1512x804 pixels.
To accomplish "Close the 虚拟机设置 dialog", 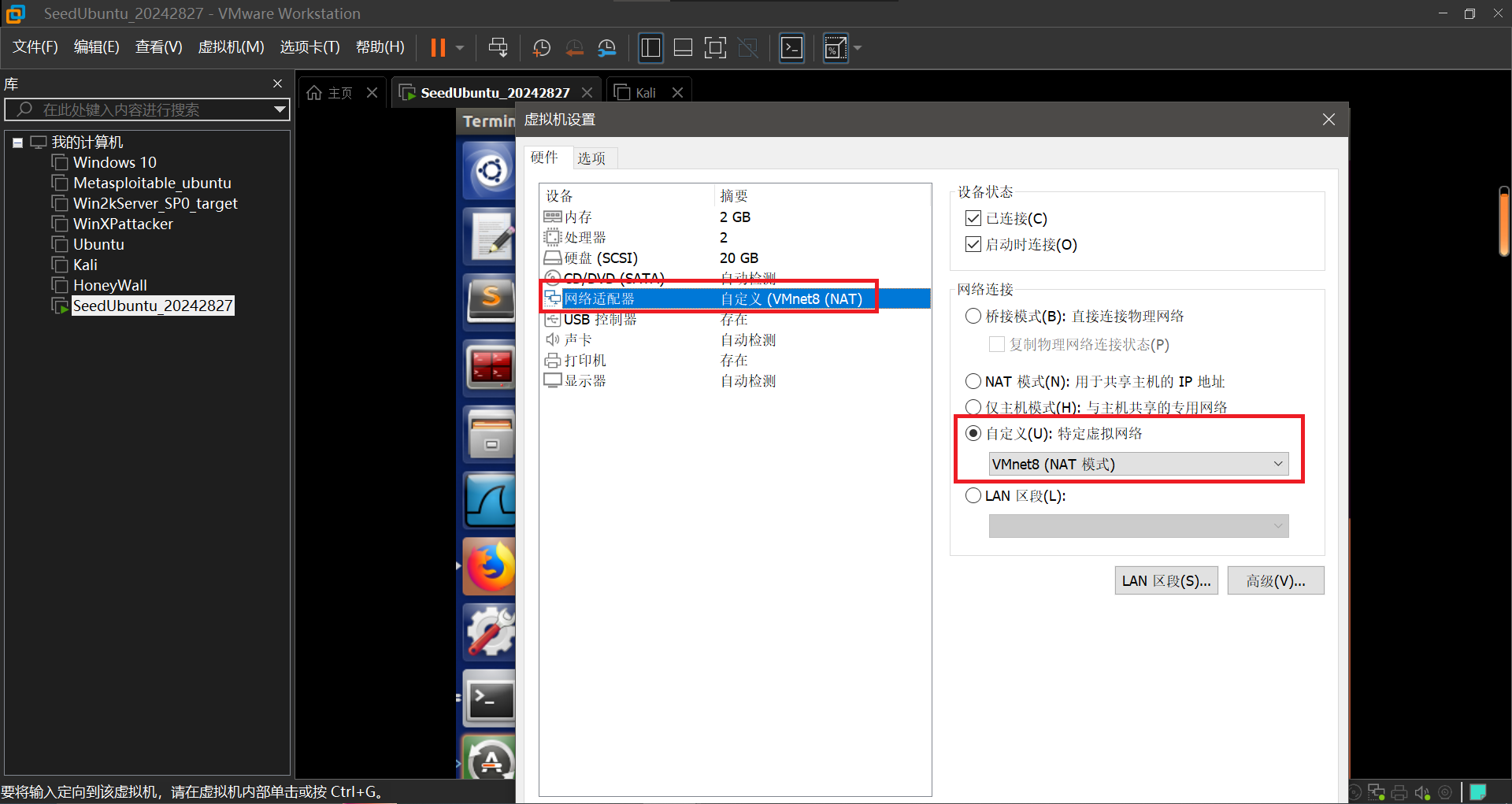I will click(1329, 120).
